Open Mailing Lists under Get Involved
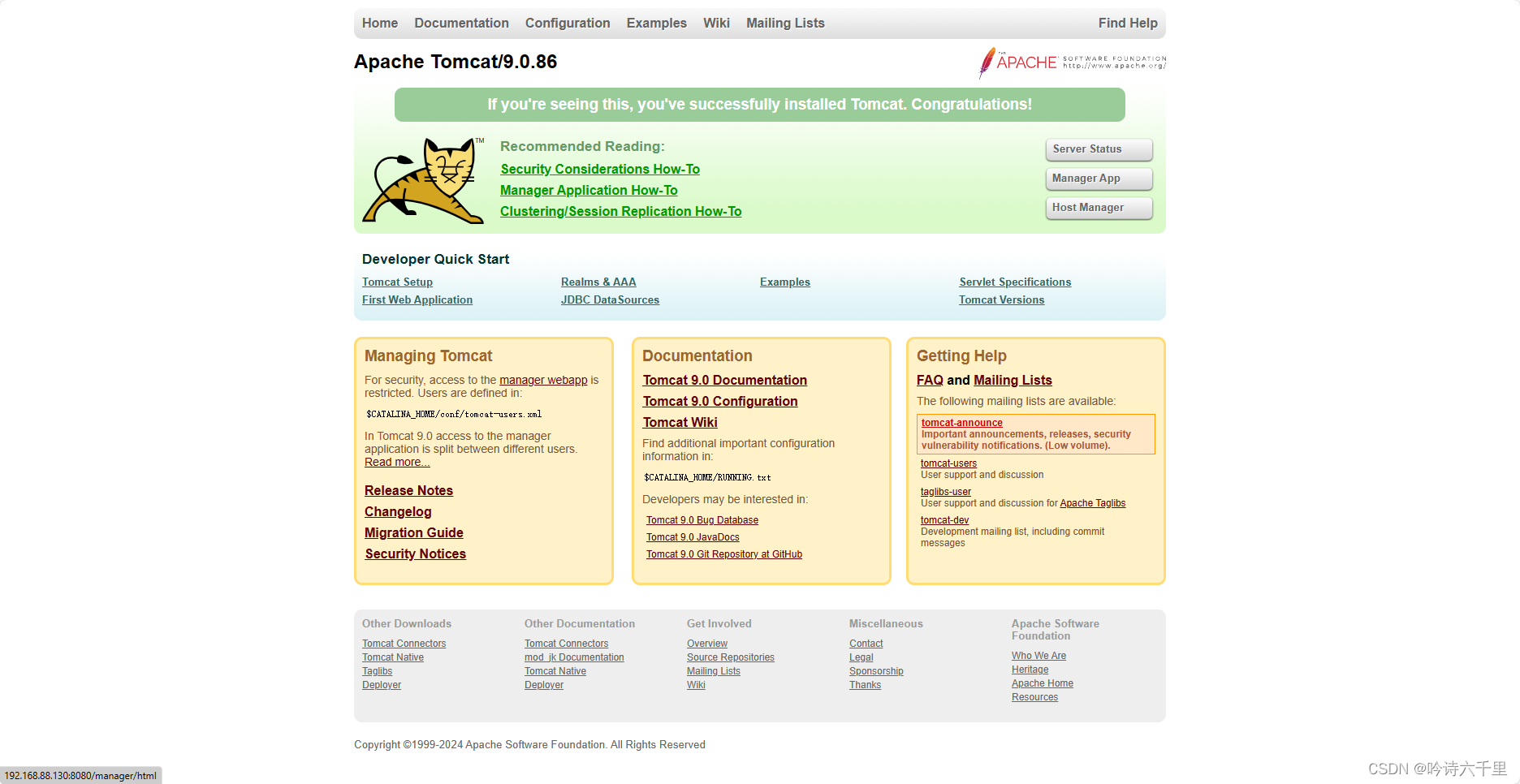Viewport: 1520px width, 784px height. coord(714,671)
